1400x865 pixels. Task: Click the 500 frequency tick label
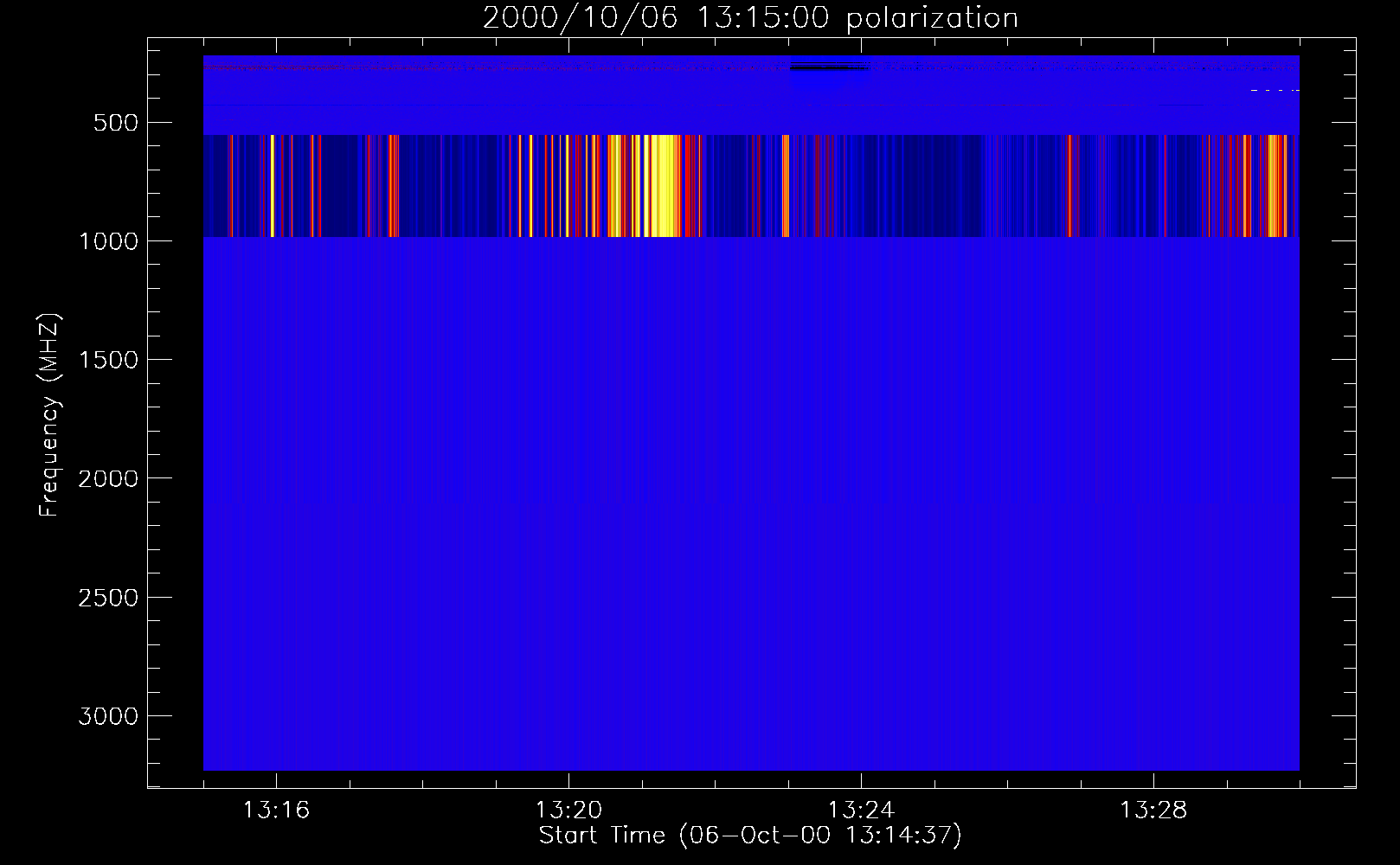coord(116,123)
